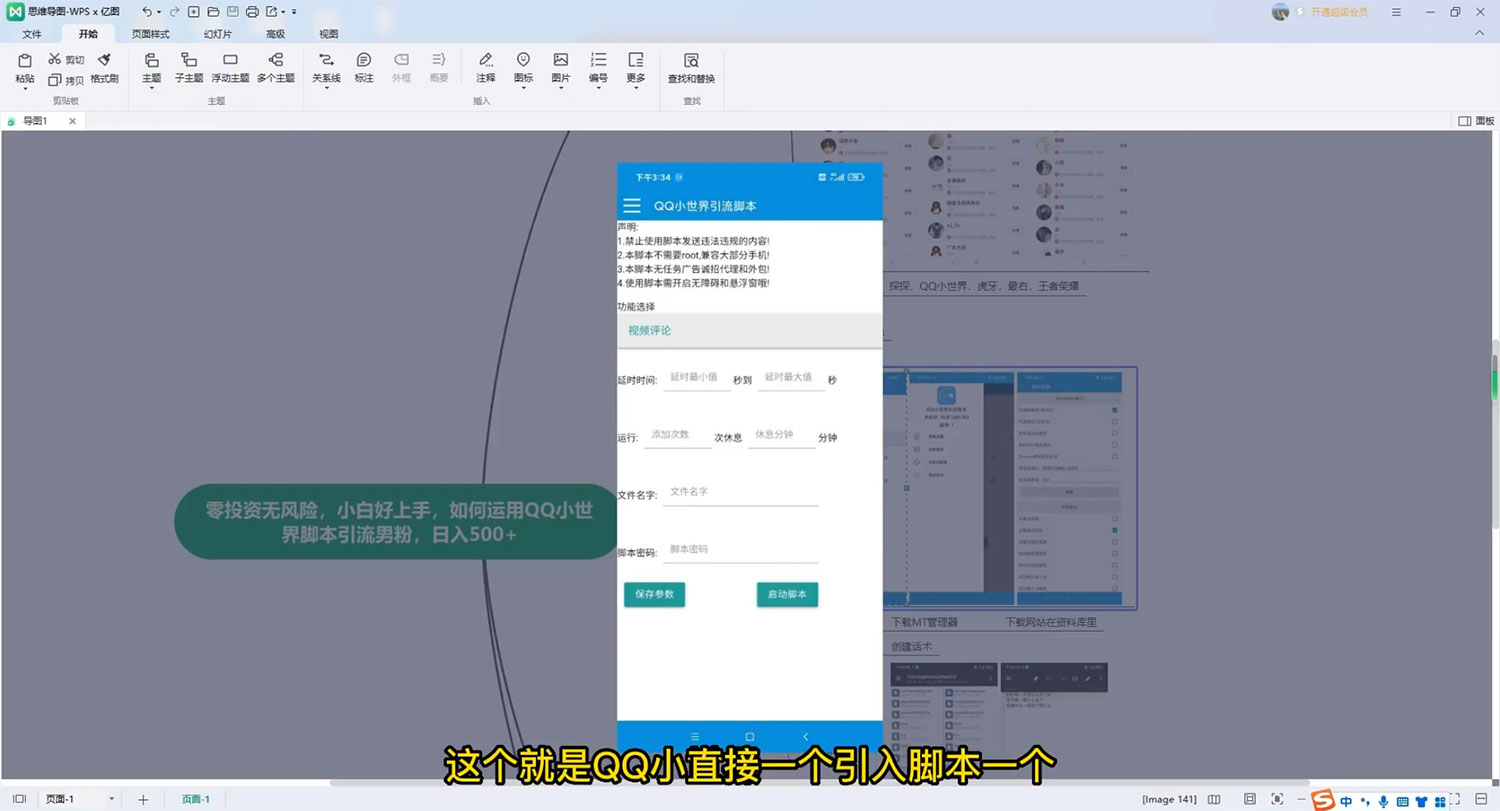Add a new page with the + button

[x=142, y=799]
